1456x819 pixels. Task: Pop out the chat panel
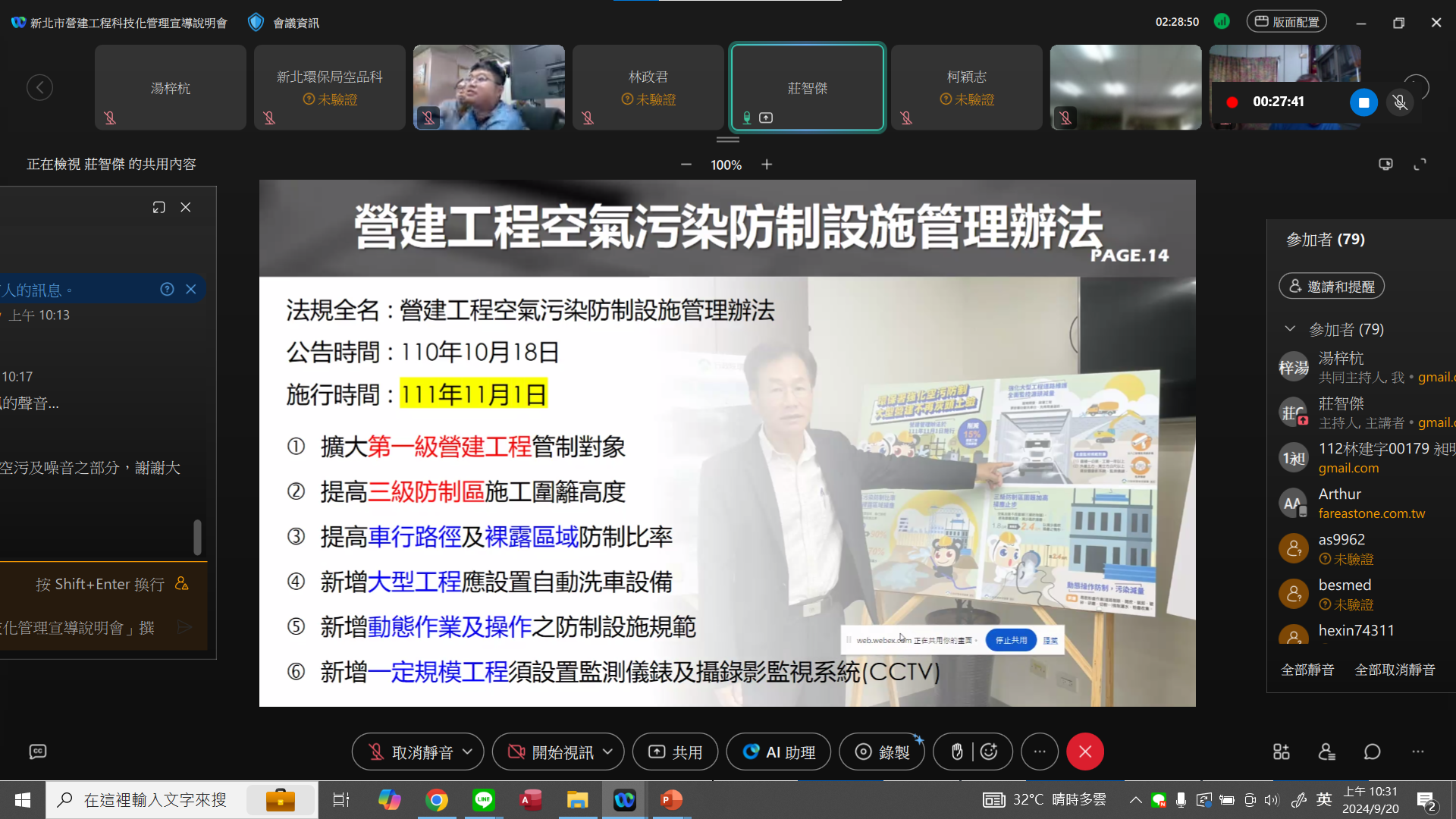click(158, 207)
